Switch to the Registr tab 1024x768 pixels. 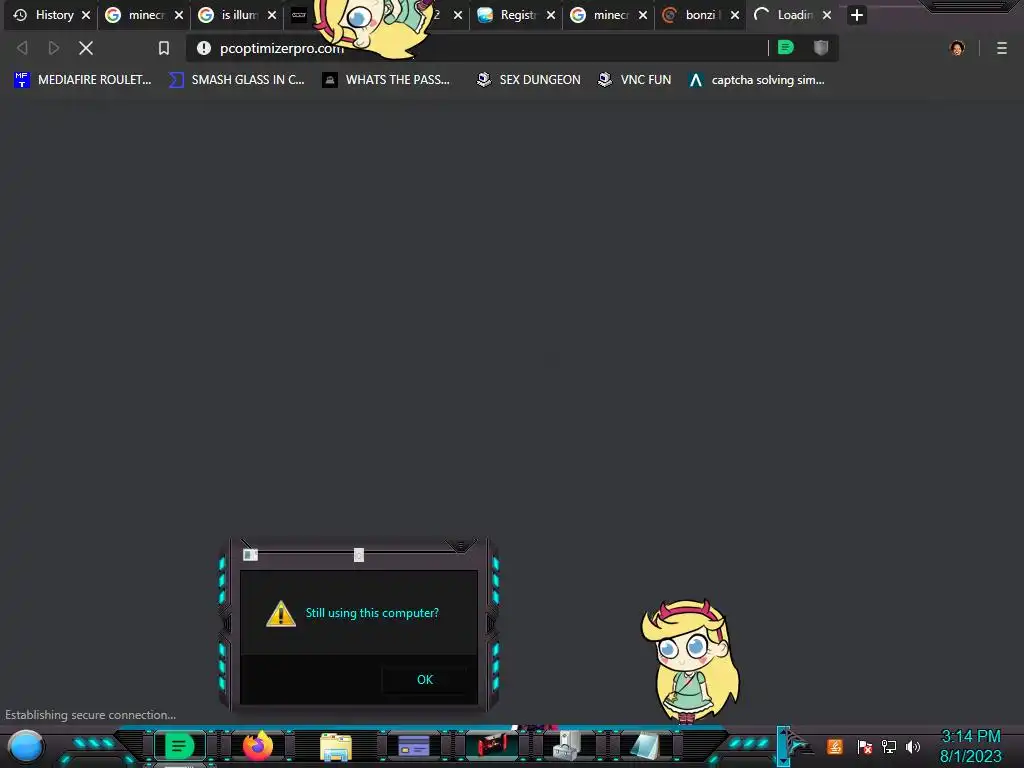click(x=515, y=15)
